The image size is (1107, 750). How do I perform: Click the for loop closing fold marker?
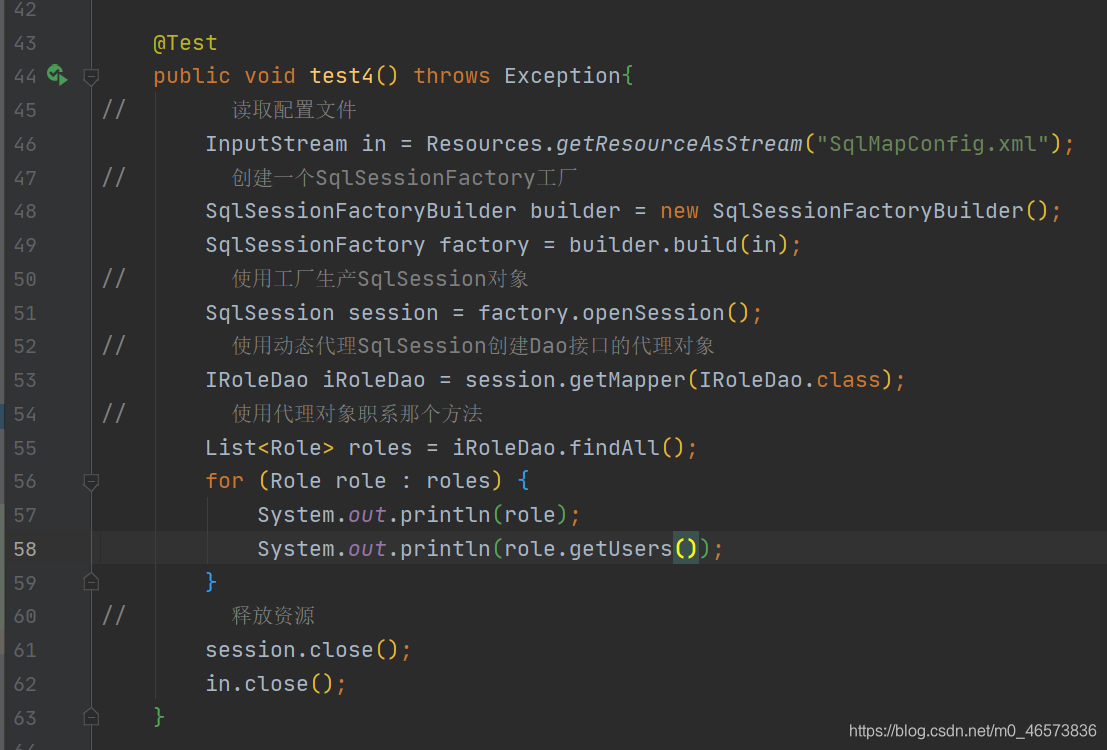[x=91, y=582]
